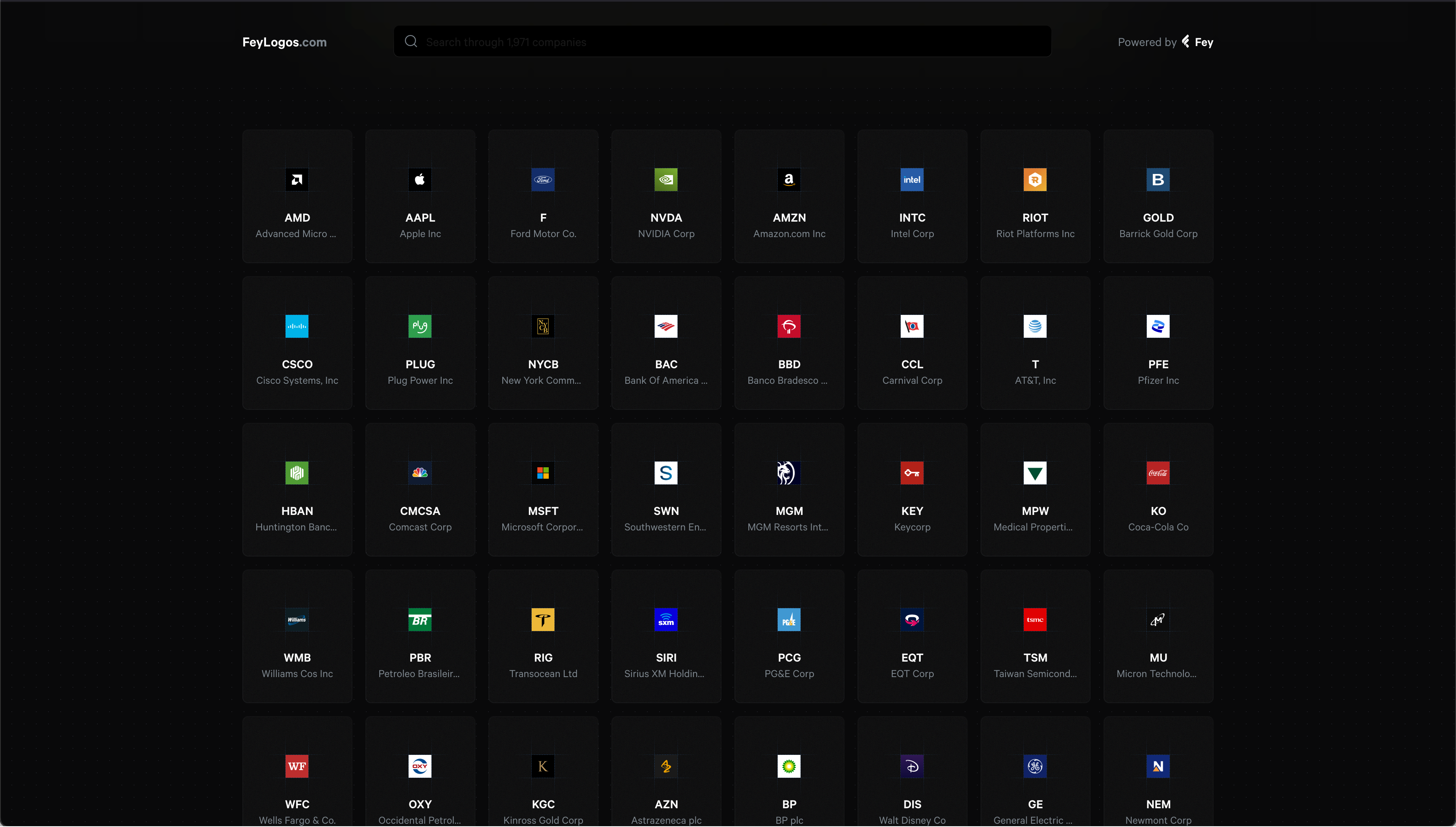The height and width of the screenshot is (827, 1456).
Task: Open the EQT Corp logo
Action: click(x=913, y=619)
